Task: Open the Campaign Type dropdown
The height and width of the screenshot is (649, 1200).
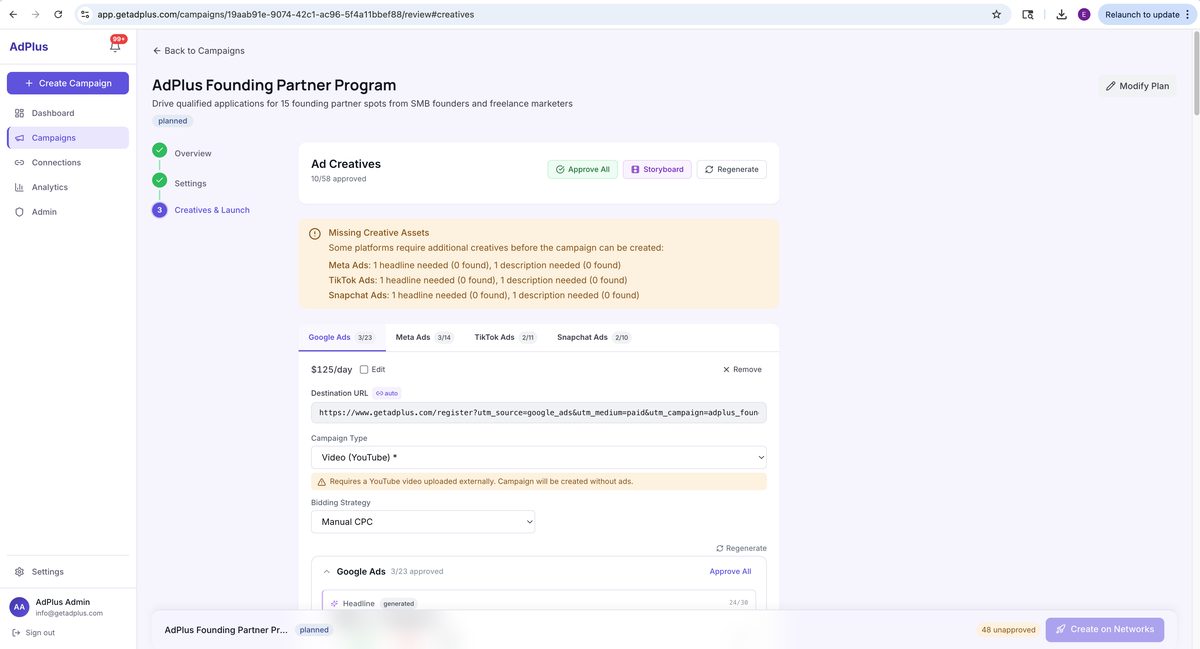Action: (x=539, y=457)
